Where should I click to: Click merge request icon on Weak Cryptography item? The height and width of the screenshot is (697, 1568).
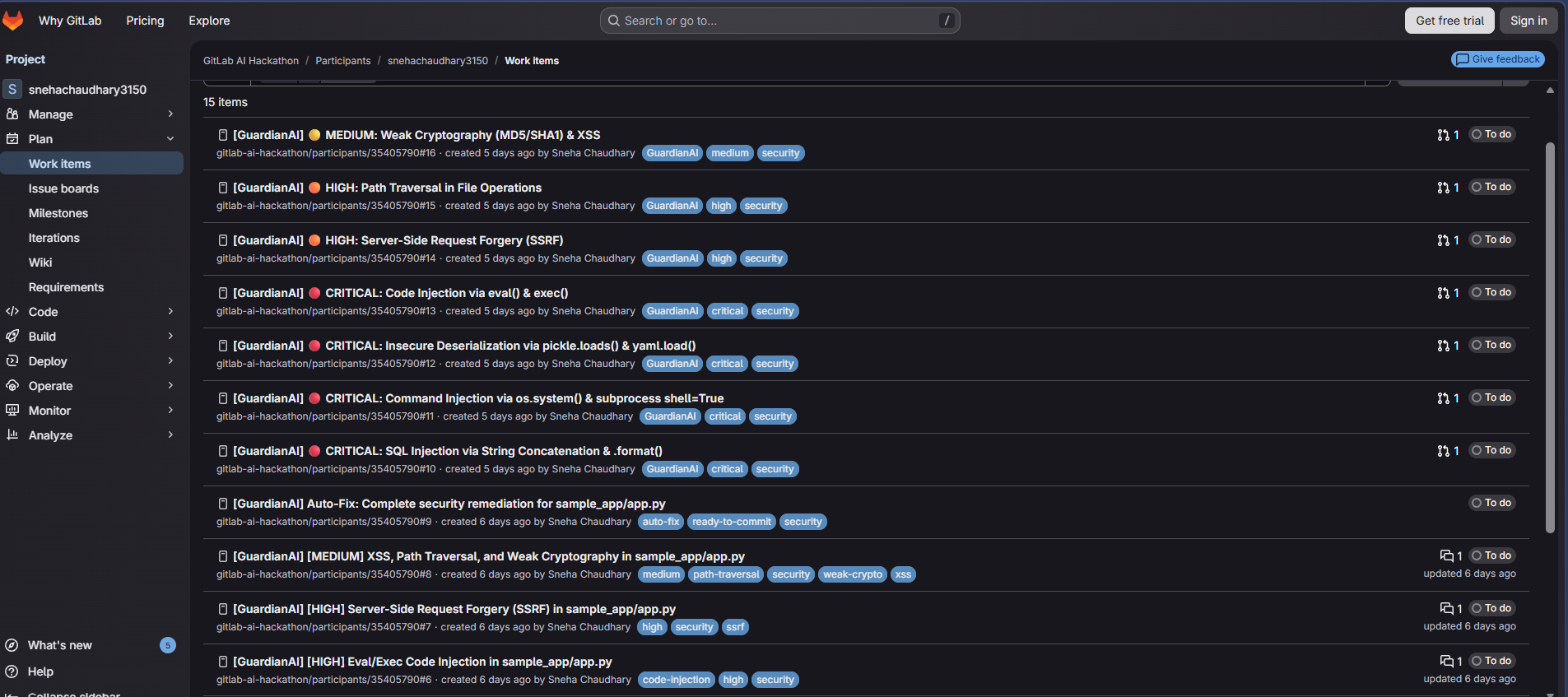coord(1443,135)
